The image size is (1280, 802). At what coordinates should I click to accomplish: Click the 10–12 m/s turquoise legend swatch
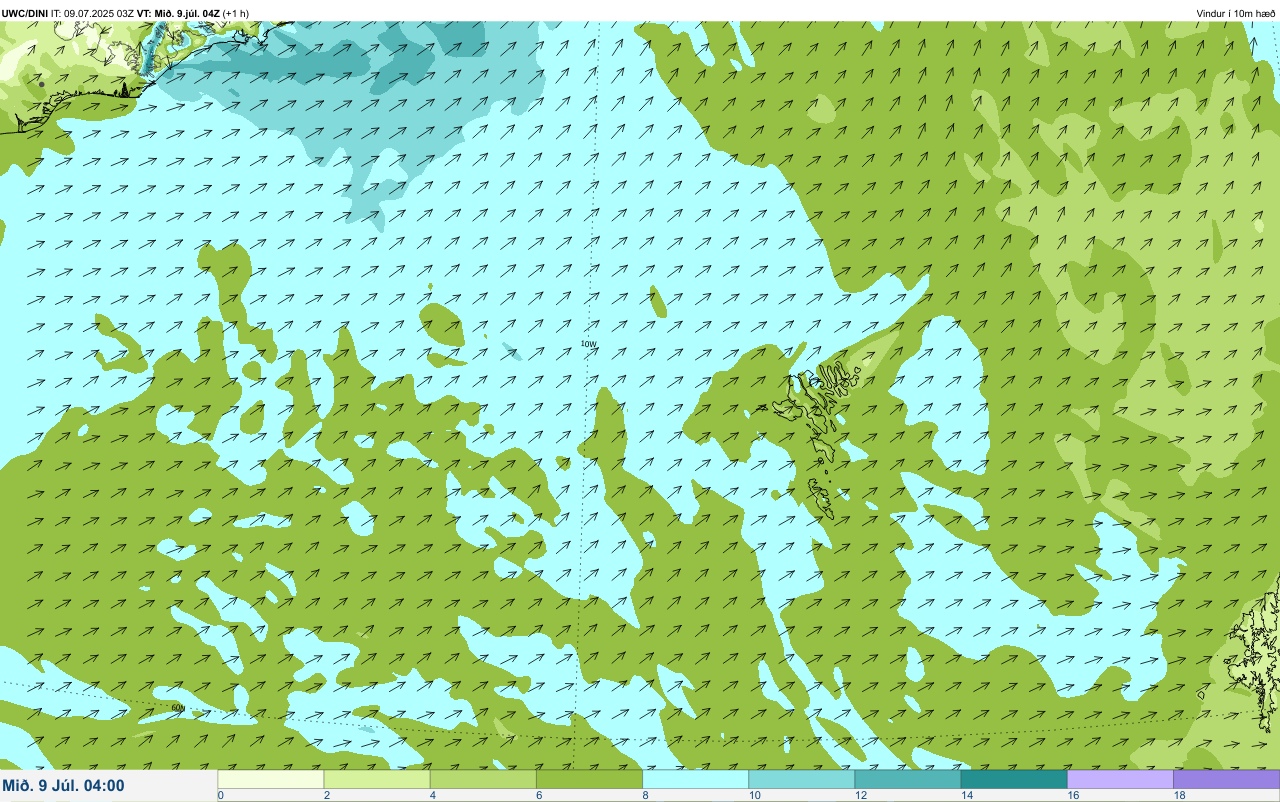click(801, 779)
